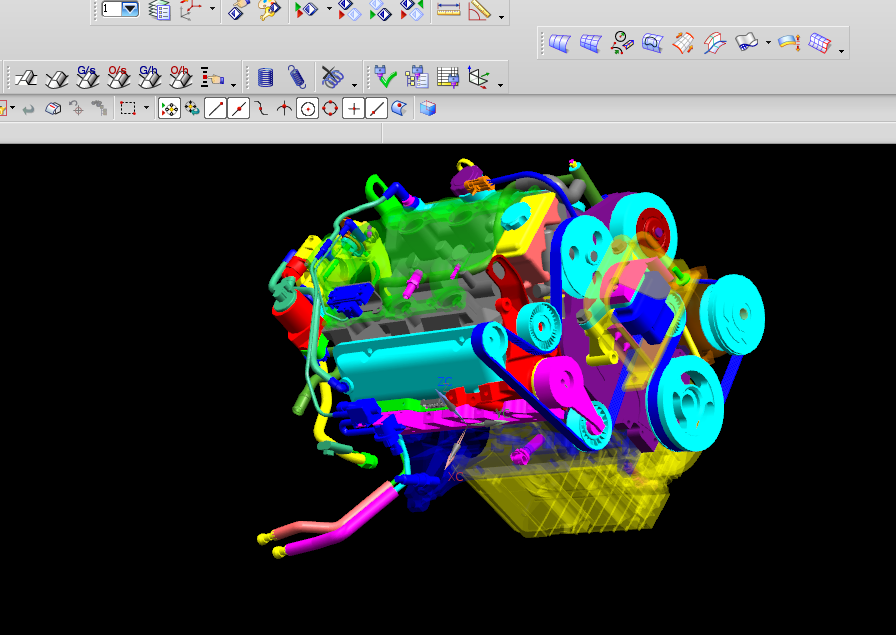This screenshot has height=635, width=896.
Task: Click the green checkmark verification icon
Action: click(x=386, y=77)
